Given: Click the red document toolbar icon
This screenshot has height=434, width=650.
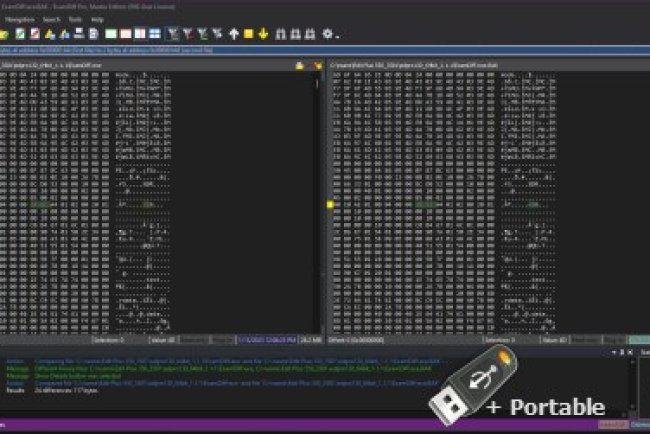Looking at the screenshot, I should (x=35, y=34).
